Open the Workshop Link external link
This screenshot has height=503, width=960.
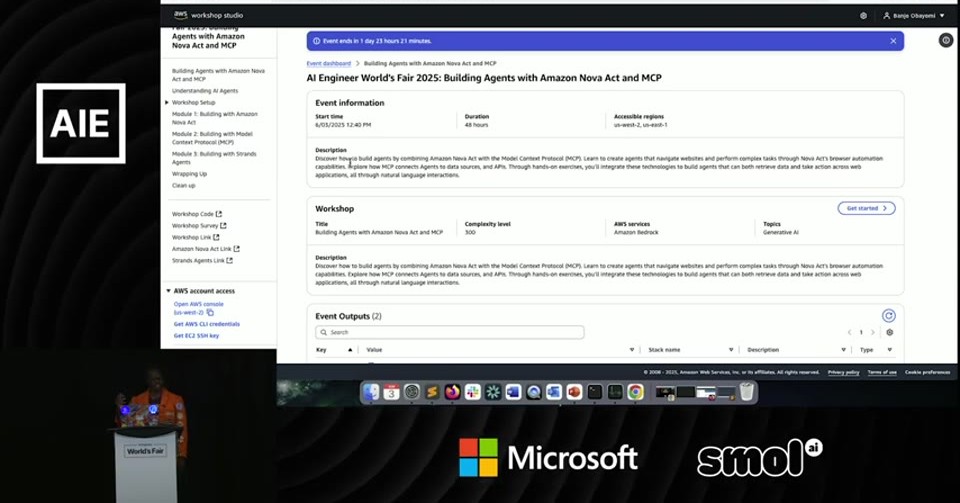(195, 237)
